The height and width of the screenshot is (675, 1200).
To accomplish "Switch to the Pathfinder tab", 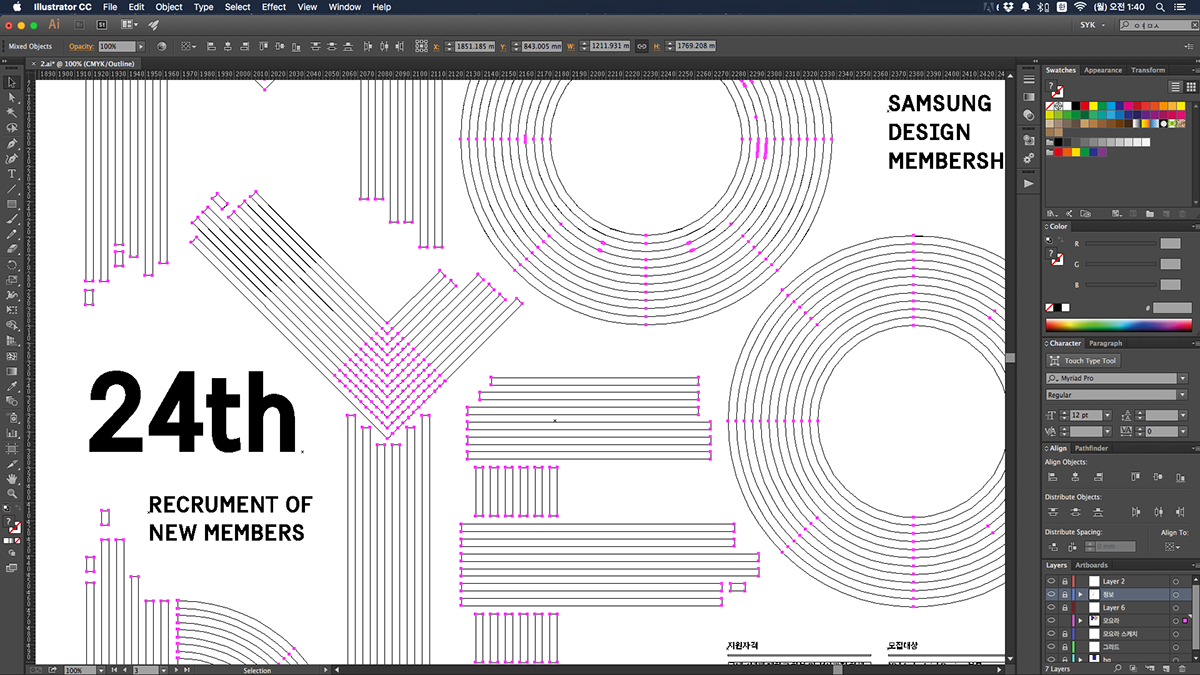I will pos(1091,448).
